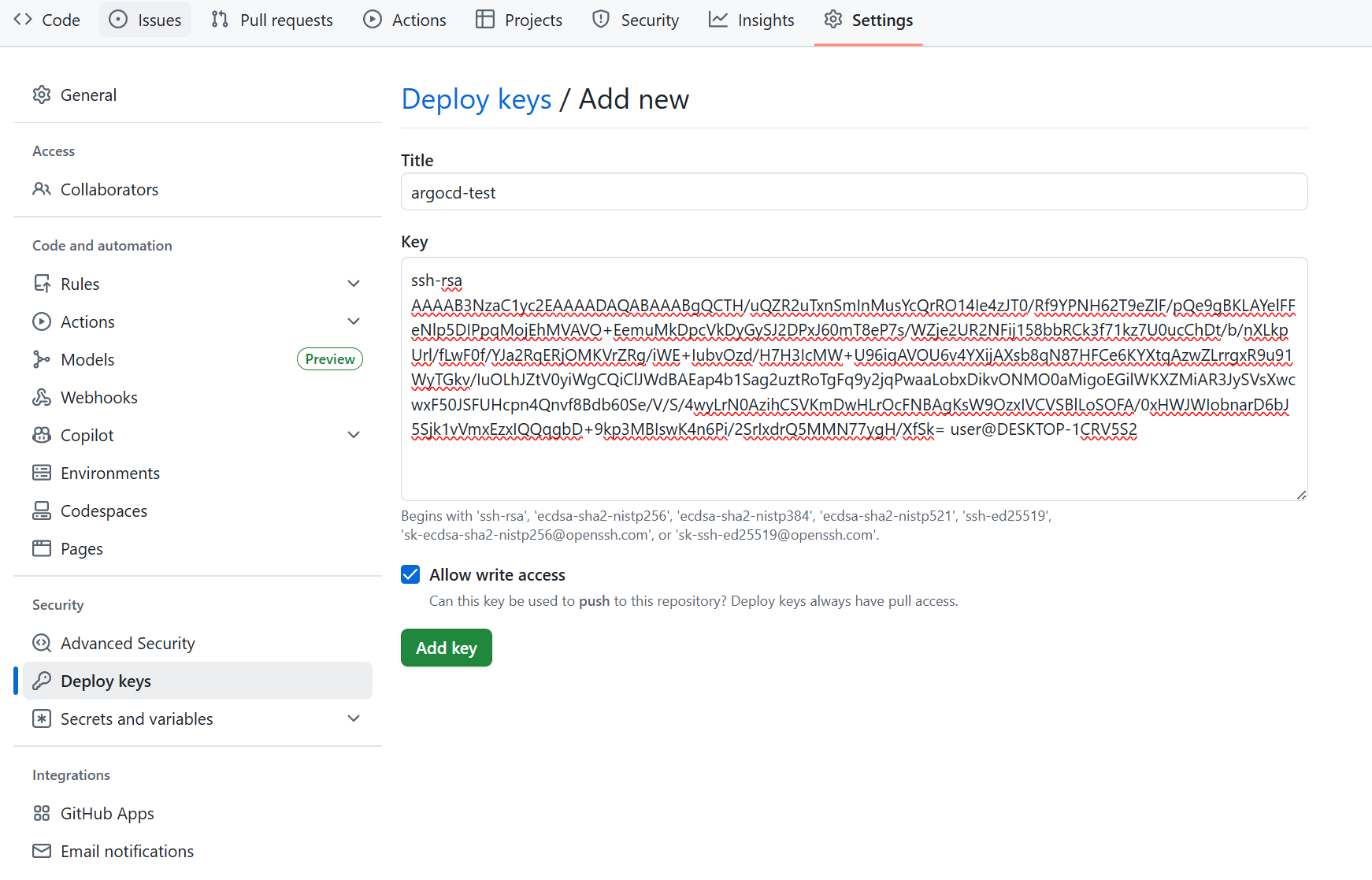Click the Title input field
This screenshot has width=1372, height=880.
[x=855, y=192]
